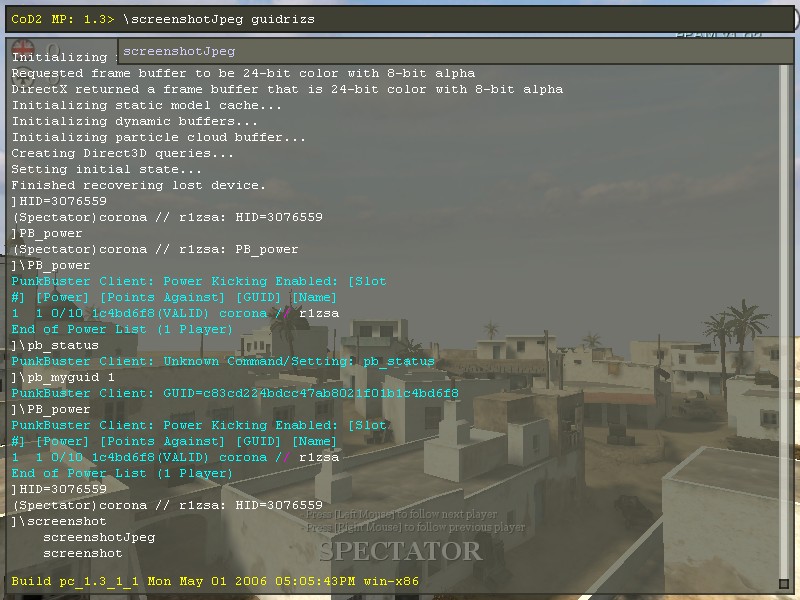Viewport: 800px width, 600px height.
Task: Click the yellow build version text
Action: point(215,581)
